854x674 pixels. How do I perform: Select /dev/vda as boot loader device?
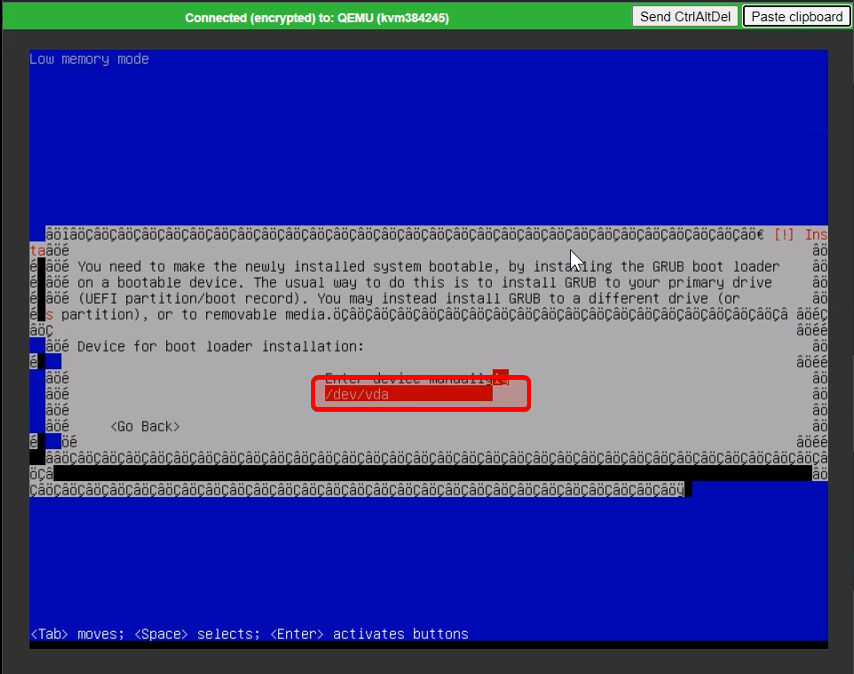point(408,394)
